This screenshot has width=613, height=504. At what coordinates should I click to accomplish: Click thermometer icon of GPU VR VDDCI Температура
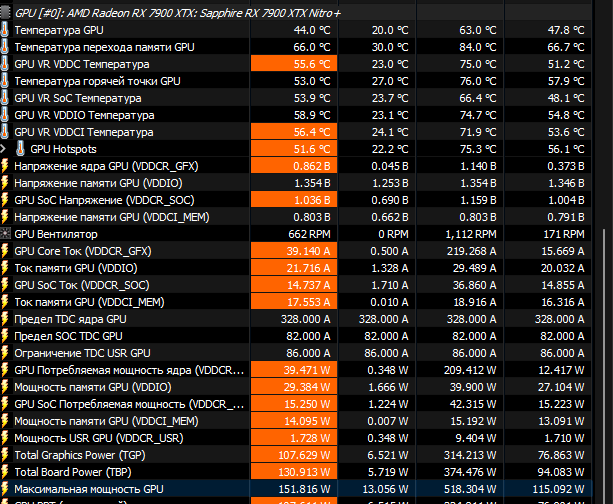pos(5,132)
